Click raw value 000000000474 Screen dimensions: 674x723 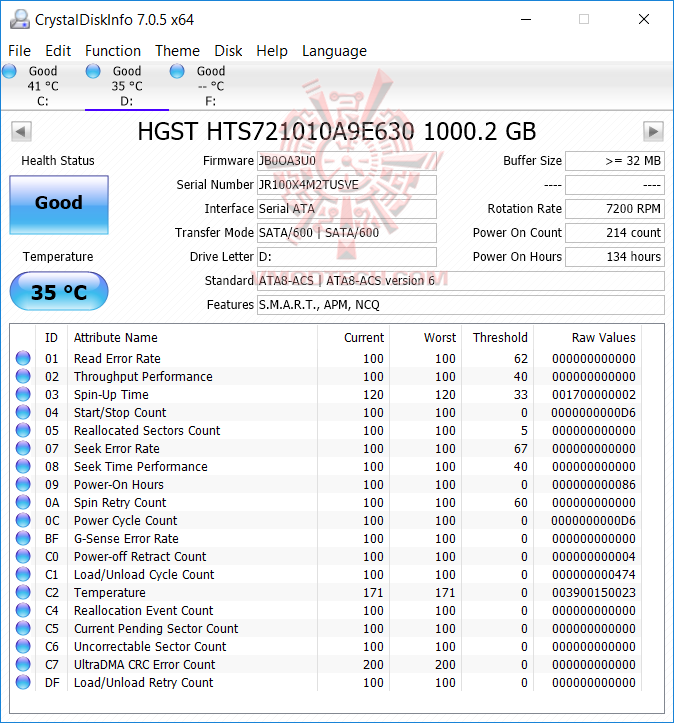594,575
